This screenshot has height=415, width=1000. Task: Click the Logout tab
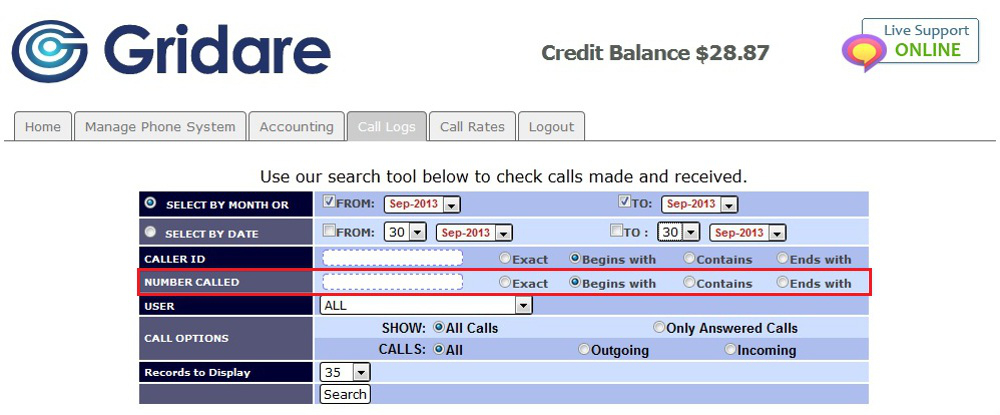click(551, 127)
